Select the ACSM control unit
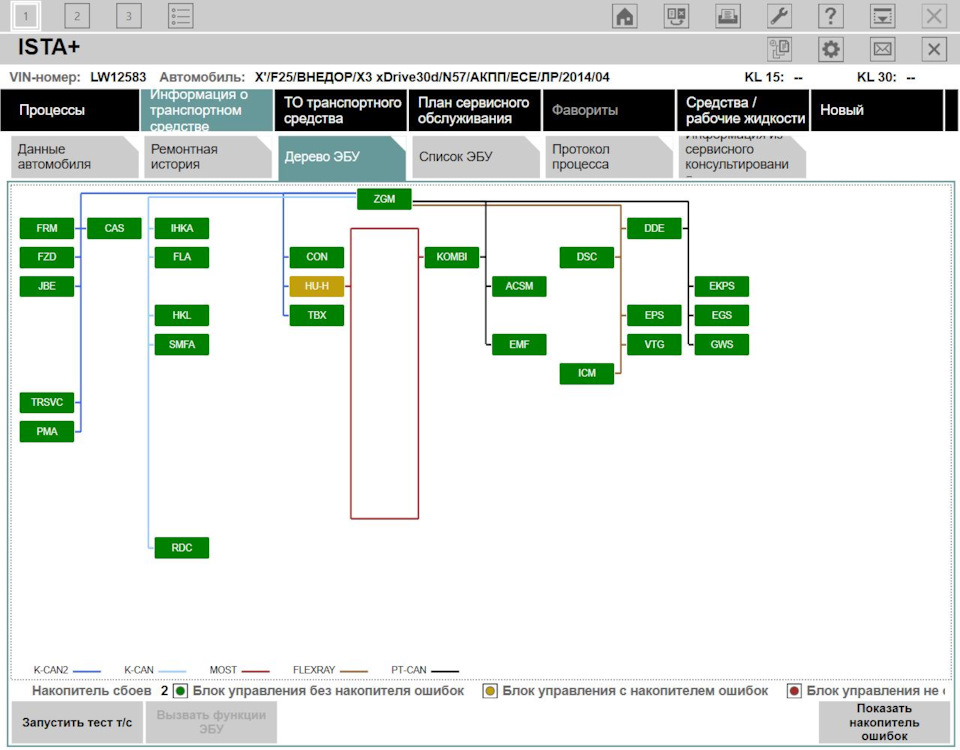Image resolution: width=960 pixels, height=750 pixels. 519,286
